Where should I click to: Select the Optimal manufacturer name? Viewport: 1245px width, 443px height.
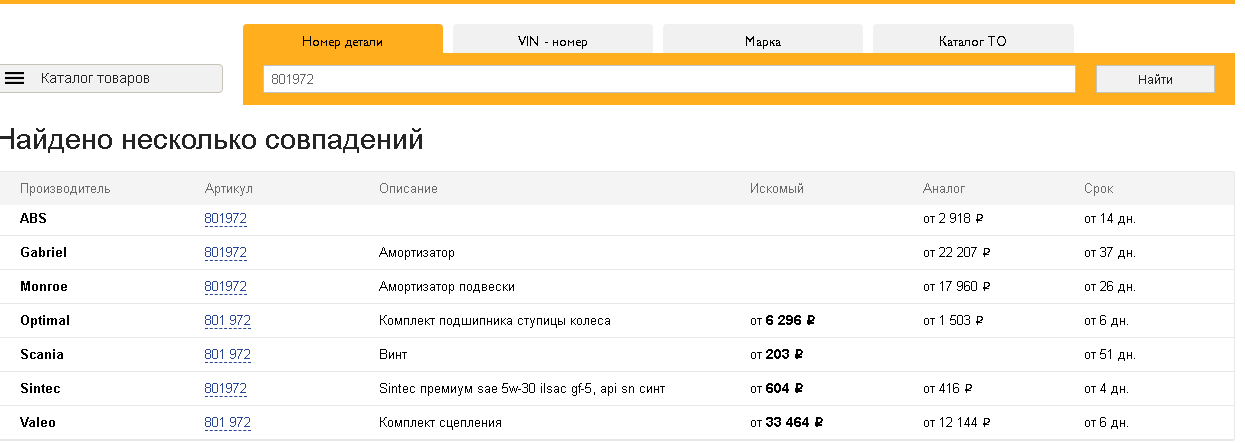(x=45, y=320)
